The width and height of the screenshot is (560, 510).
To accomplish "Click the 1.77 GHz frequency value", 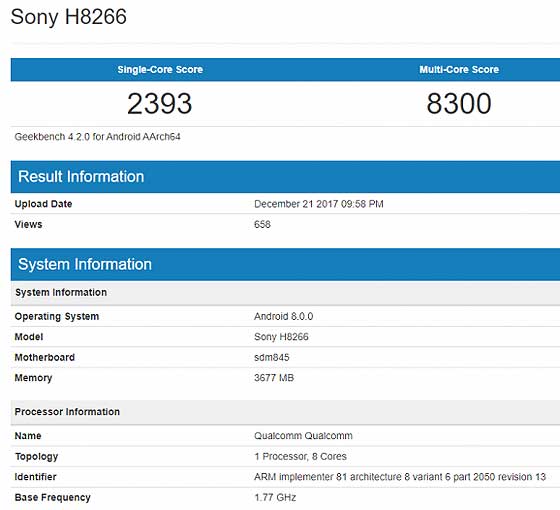I will (275, 498).
